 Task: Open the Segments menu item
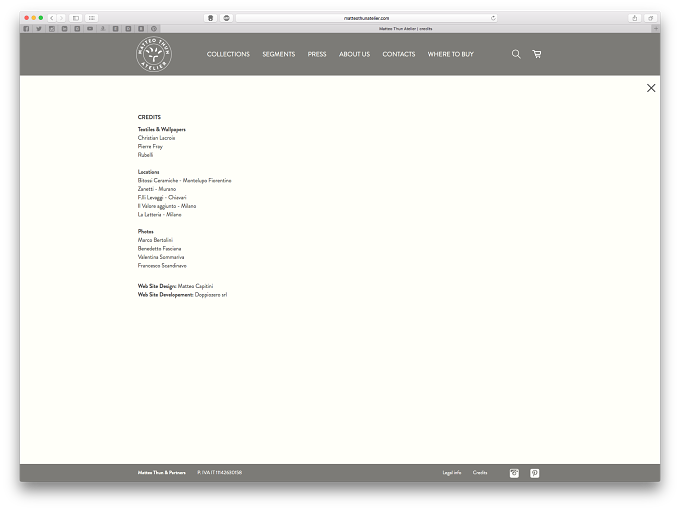[278, 54]
